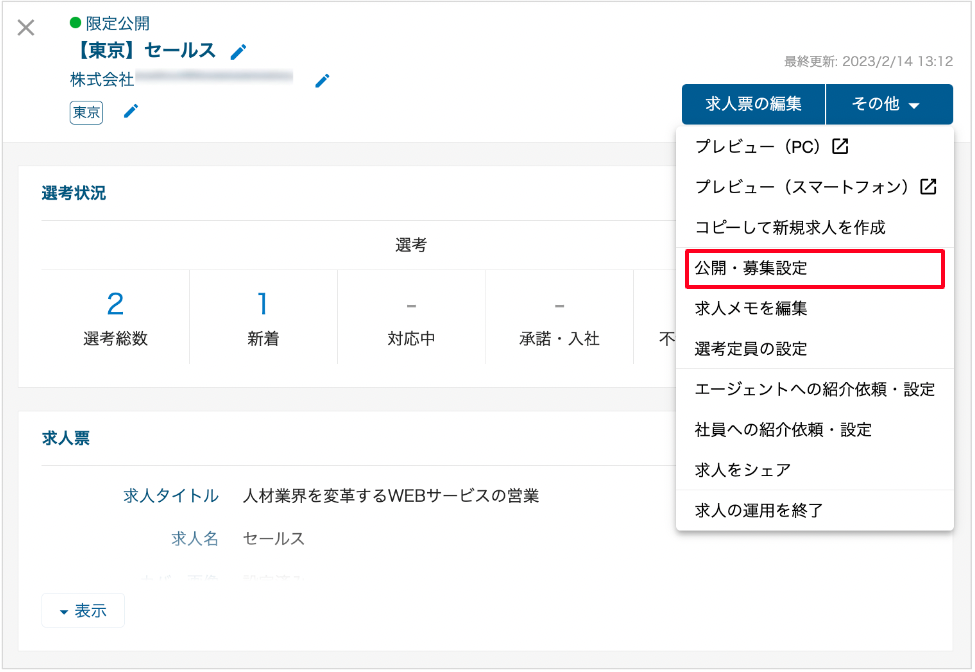
Task: Choose 公開・募集設定 from the menu
Action: point(815,269)
